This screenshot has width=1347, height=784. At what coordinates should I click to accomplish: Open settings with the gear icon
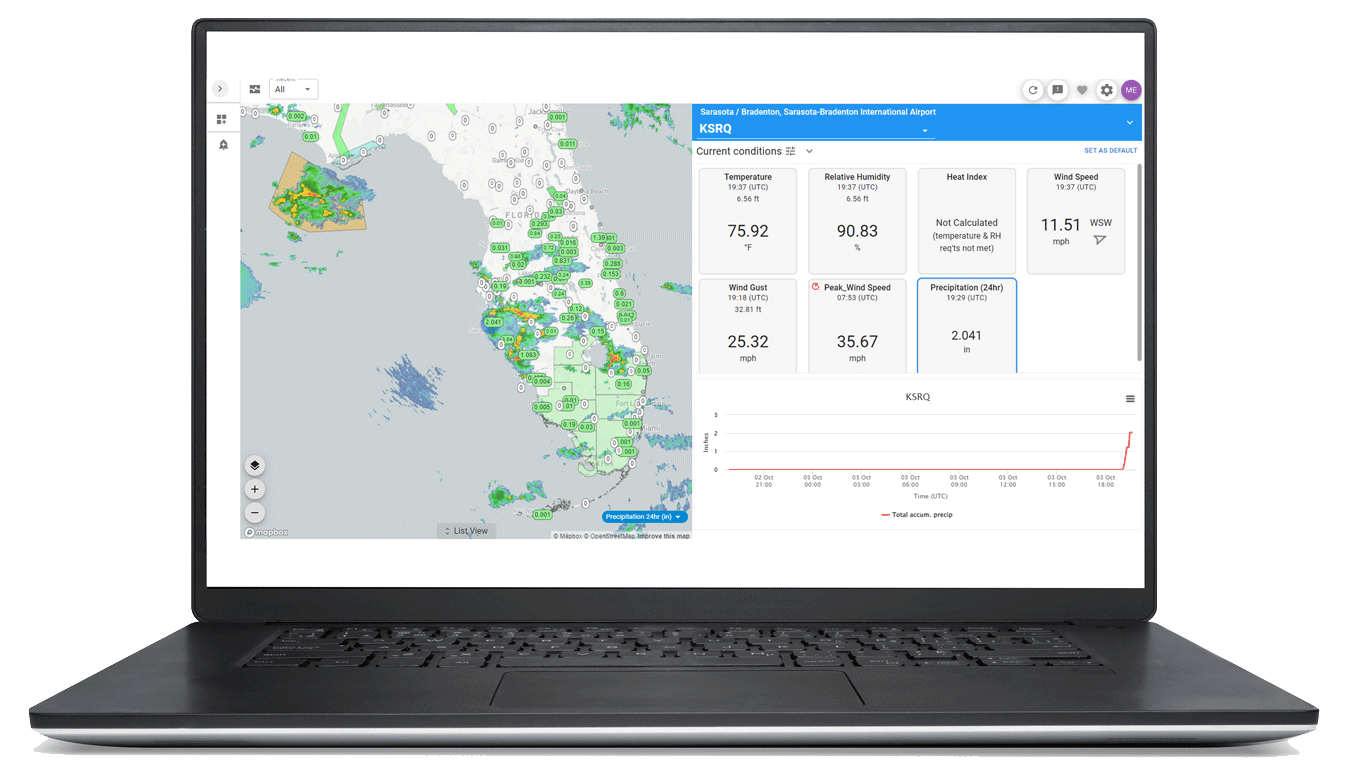pyautogui.click(x=1106, y=90)
